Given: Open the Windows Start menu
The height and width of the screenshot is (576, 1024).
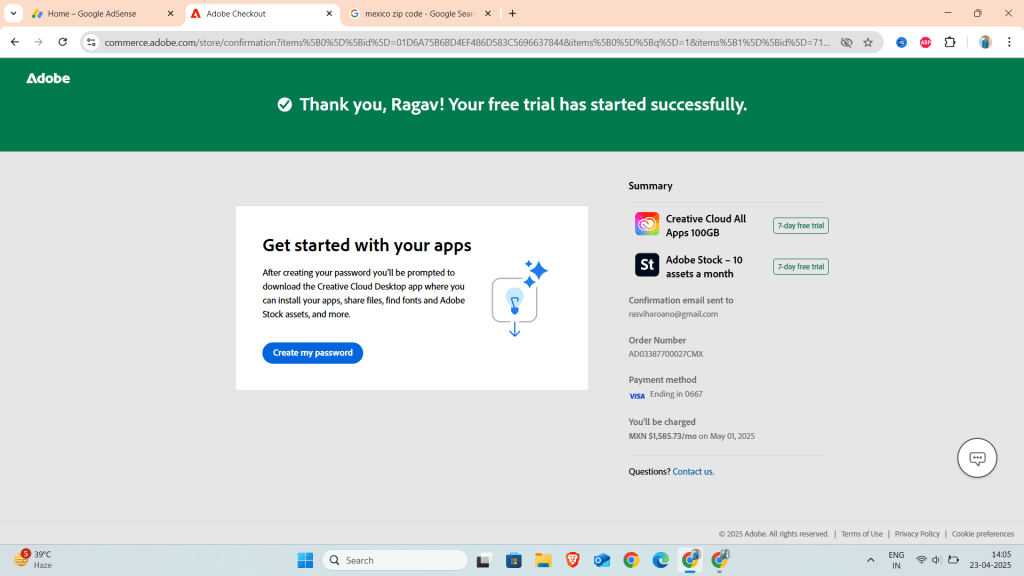Looking at the screenshot, I should tap(305, 560).
